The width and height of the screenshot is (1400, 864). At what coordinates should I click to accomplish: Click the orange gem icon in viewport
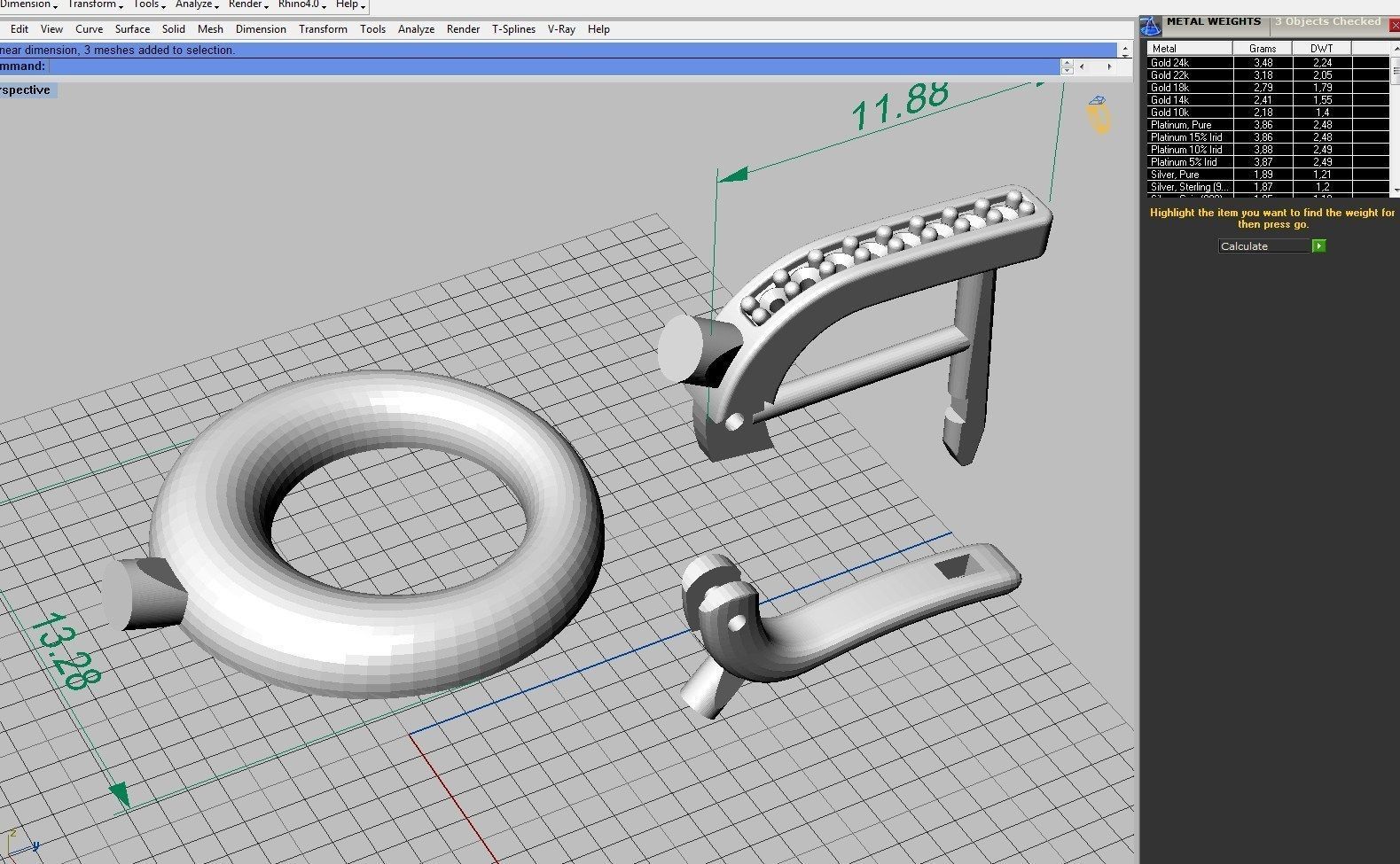1099,115
